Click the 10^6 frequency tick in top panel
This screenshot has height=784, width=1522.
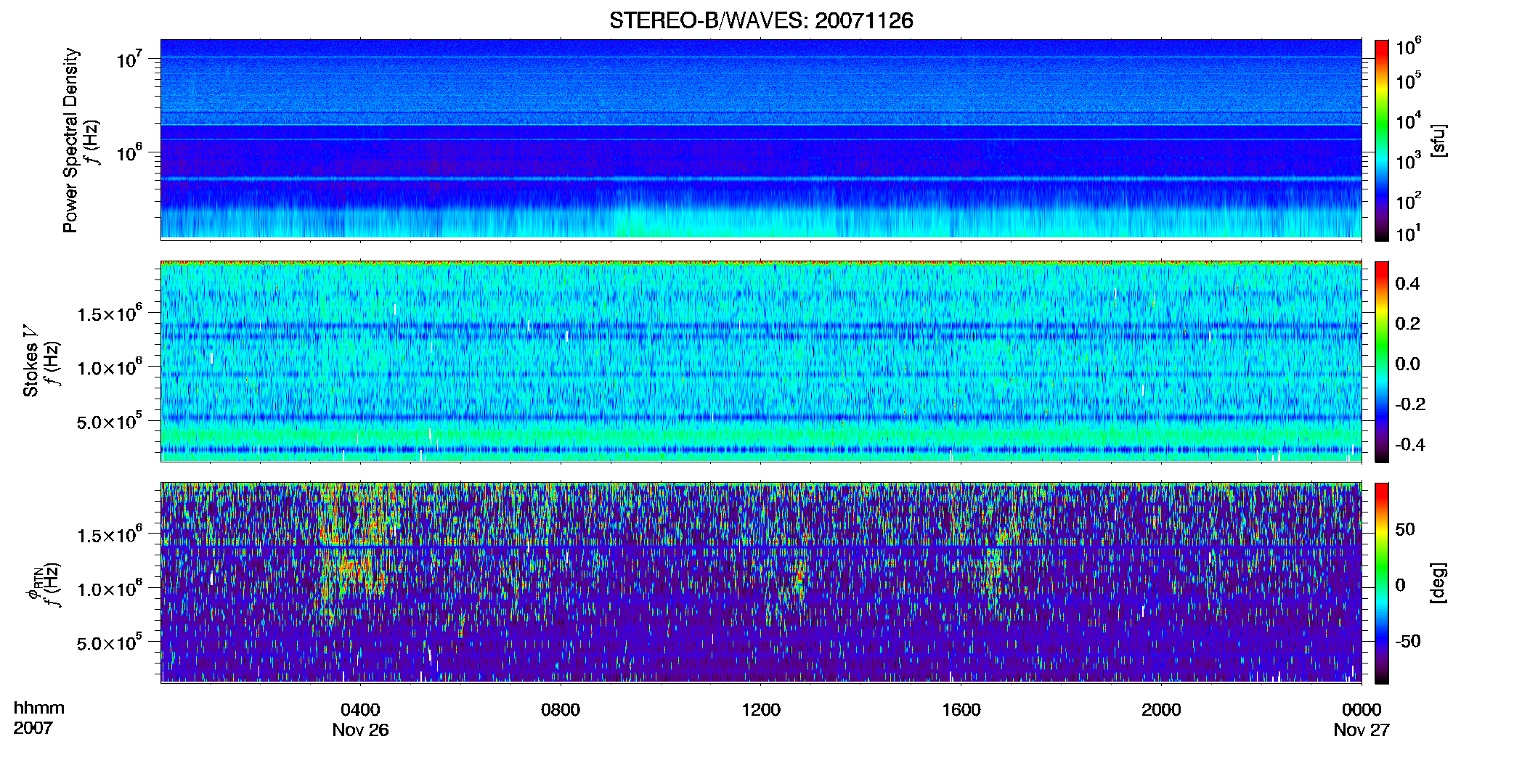pos(129,153)
